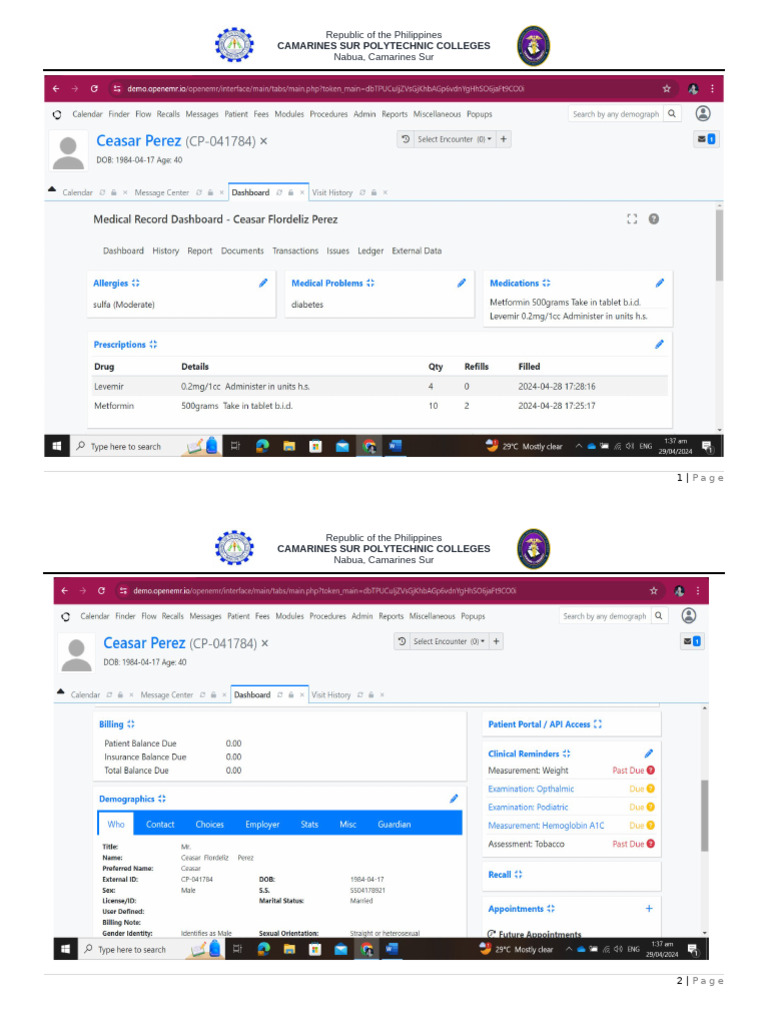The image size is (768, 1024).
Task: Open the help question-mark icon on dashboard title
Action: [x=654, y=219]
